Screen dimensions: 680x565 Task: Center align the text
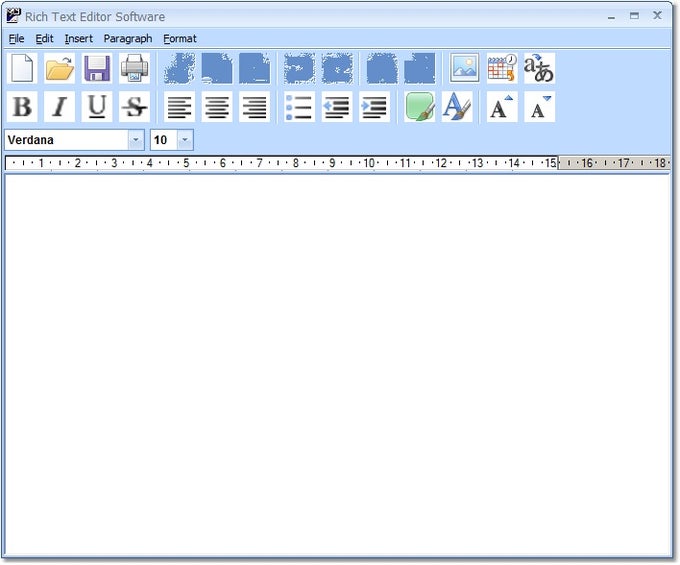click(217, 107)
